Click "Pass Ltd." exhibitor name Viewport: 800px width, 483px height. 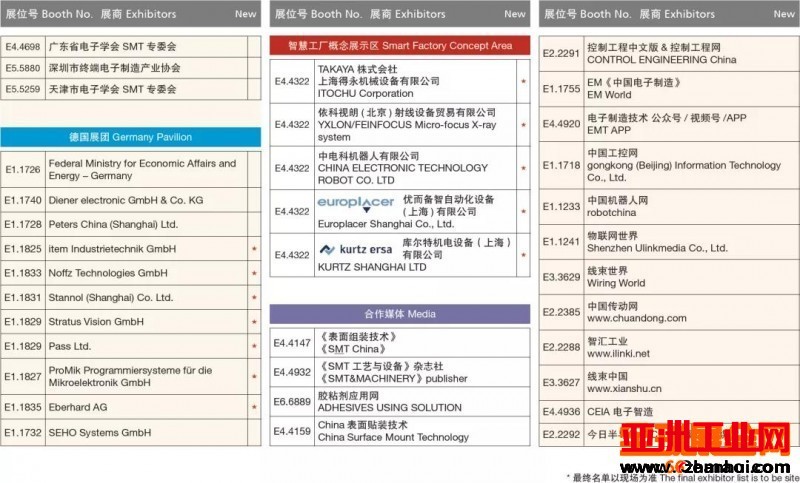[69, 346]
